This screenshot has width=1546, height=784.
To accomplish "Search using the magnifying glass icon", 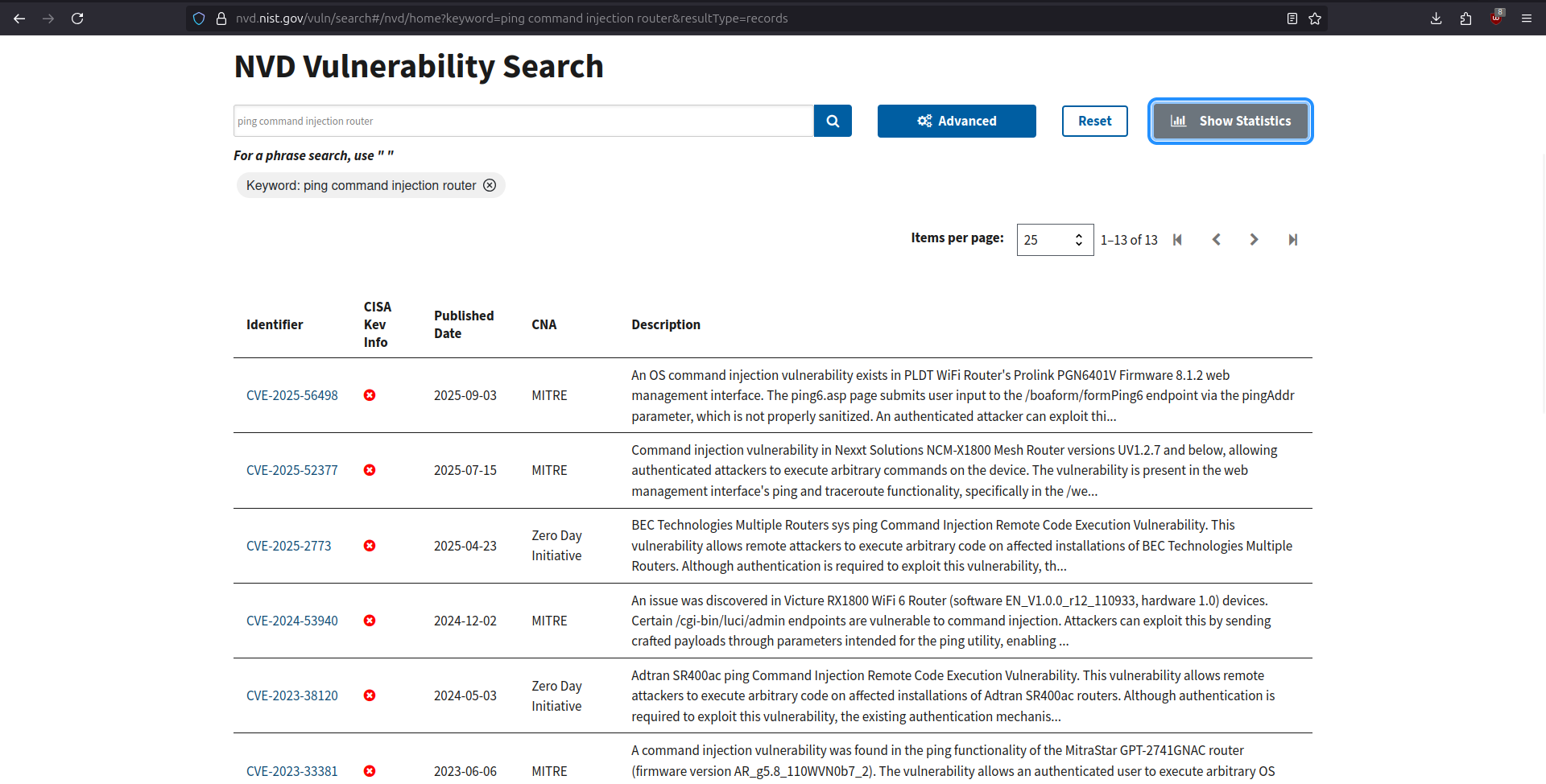I will 833,121.
